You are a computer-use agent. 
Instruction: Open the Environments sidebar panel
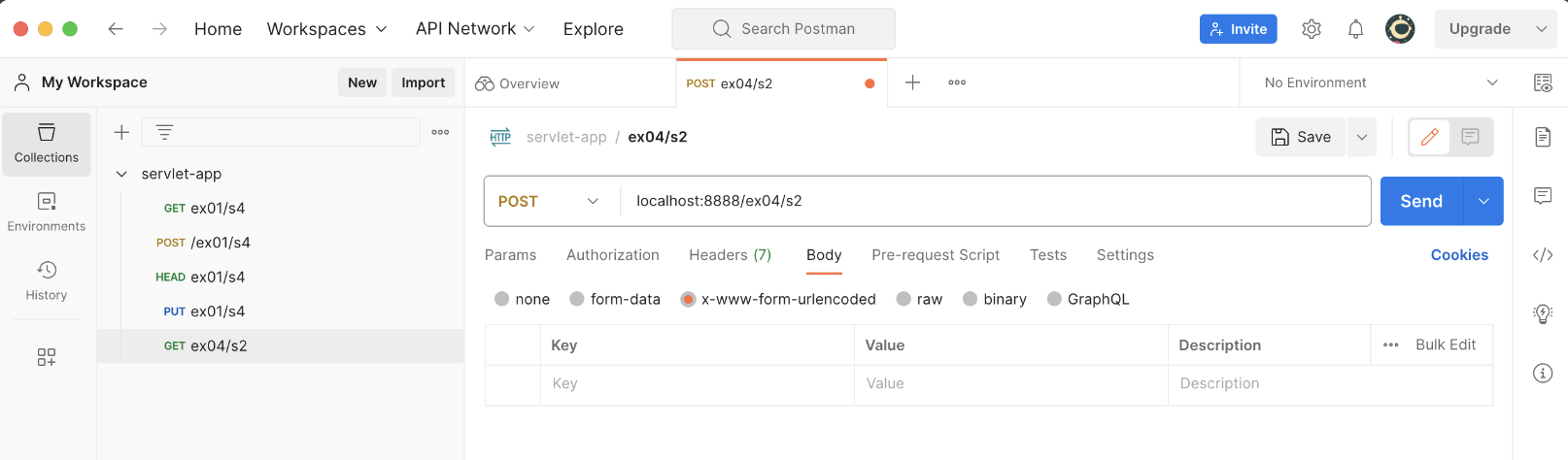click(x=47, y=213)
